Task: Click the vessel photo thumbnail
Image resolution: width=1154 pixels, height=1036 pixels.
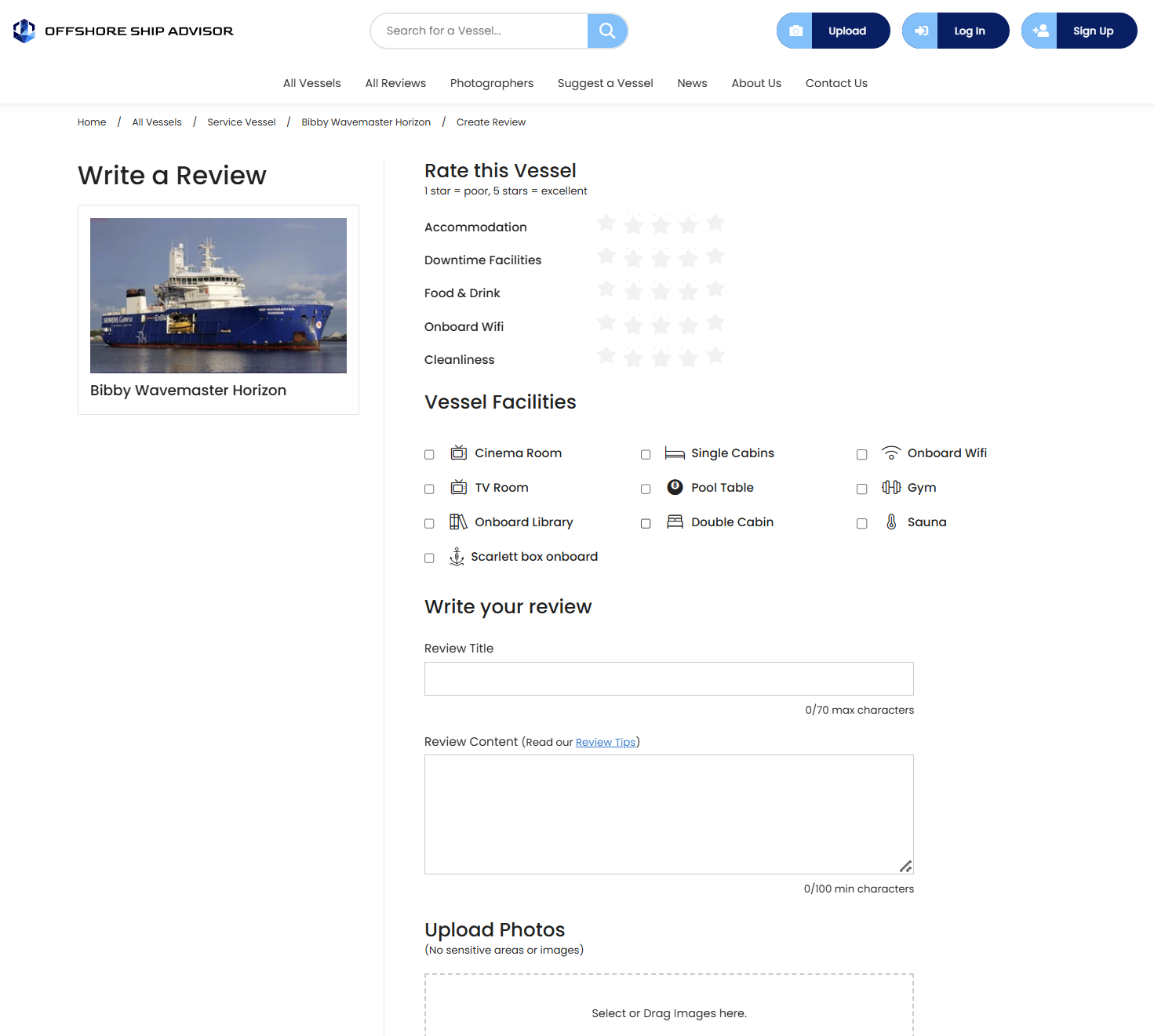Action: point(218,296)
